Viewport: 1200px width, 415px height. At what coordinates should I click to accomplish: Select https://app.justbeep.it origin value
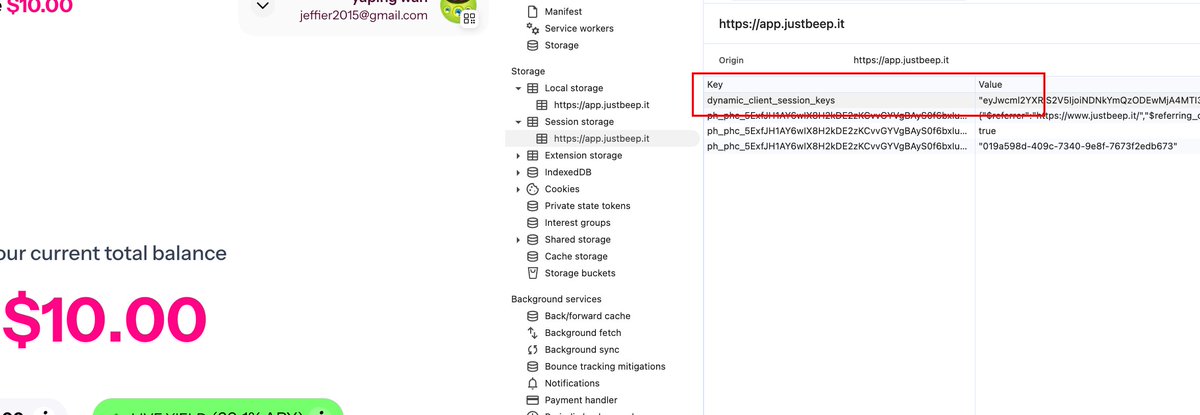pos(901,61)
